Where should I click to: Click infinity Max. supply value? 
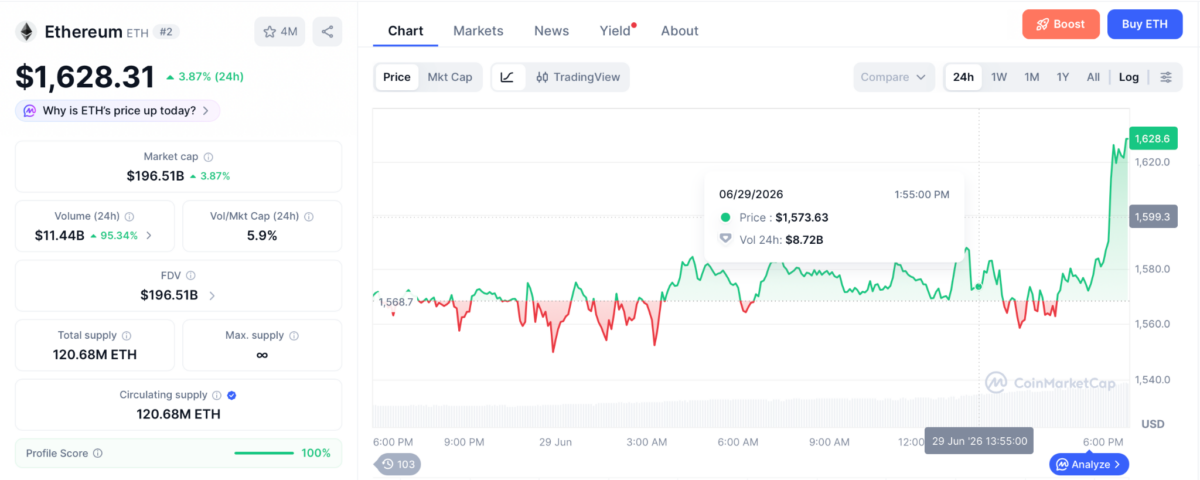pos(262,355)
